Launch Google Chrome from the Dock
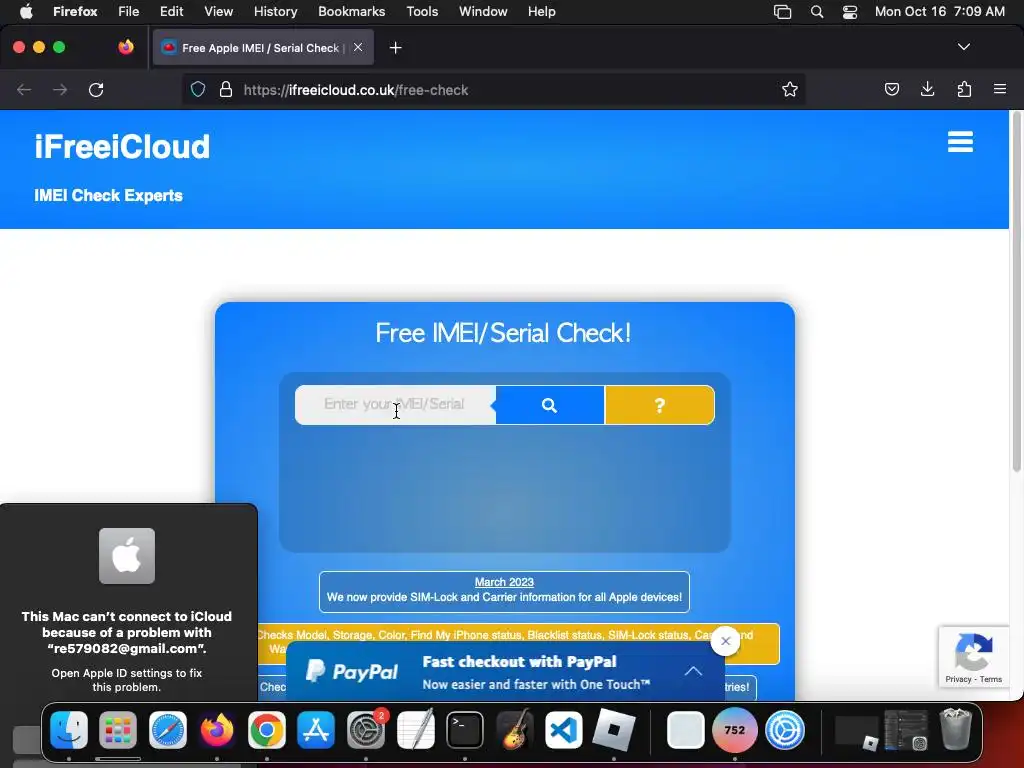Image resolution: width=1024 pixels, height=768 pixels. tap(266, 729)
